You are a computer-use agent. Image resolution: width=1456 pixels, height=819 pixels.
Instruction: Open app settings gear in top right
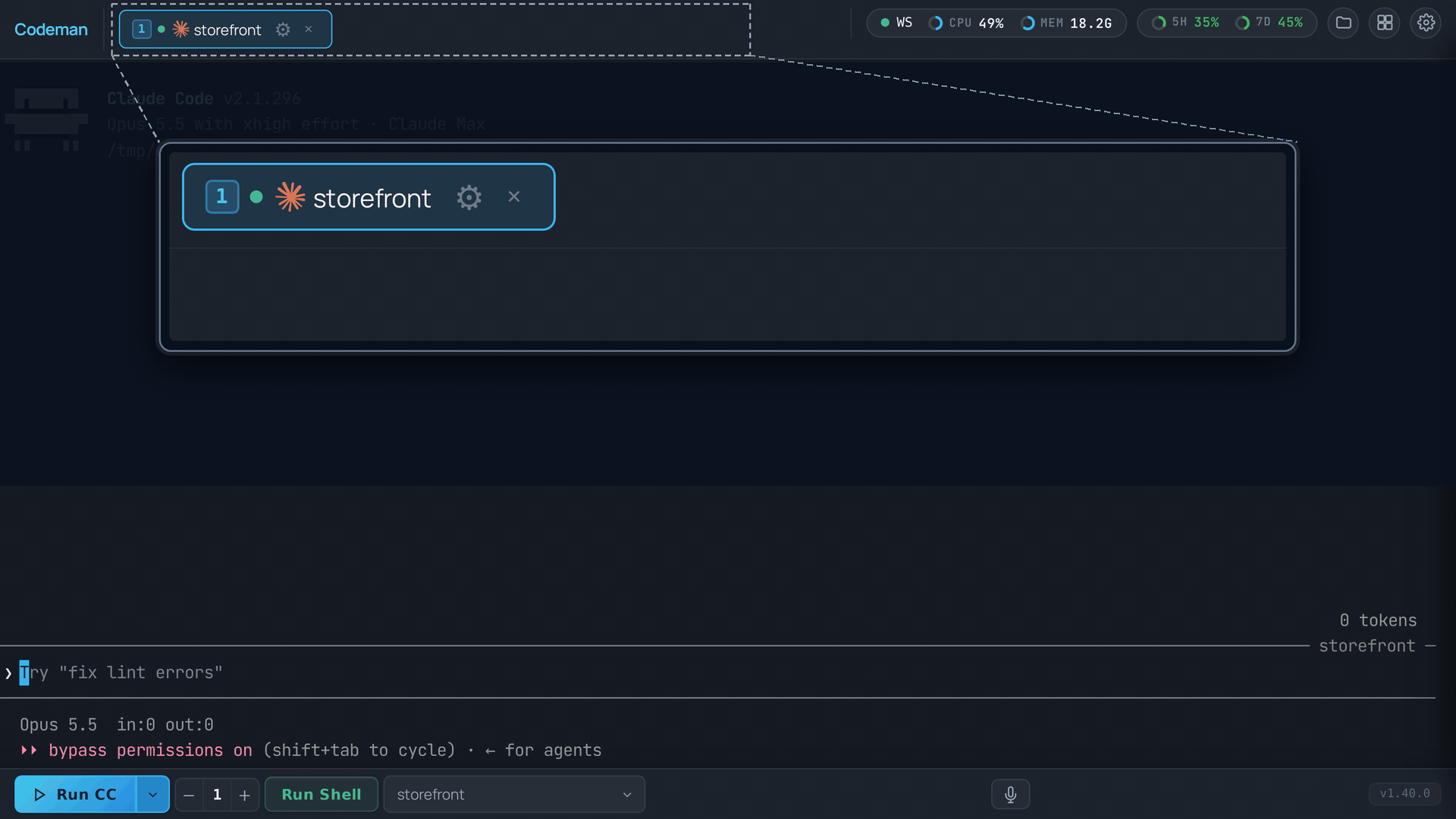1426,23
